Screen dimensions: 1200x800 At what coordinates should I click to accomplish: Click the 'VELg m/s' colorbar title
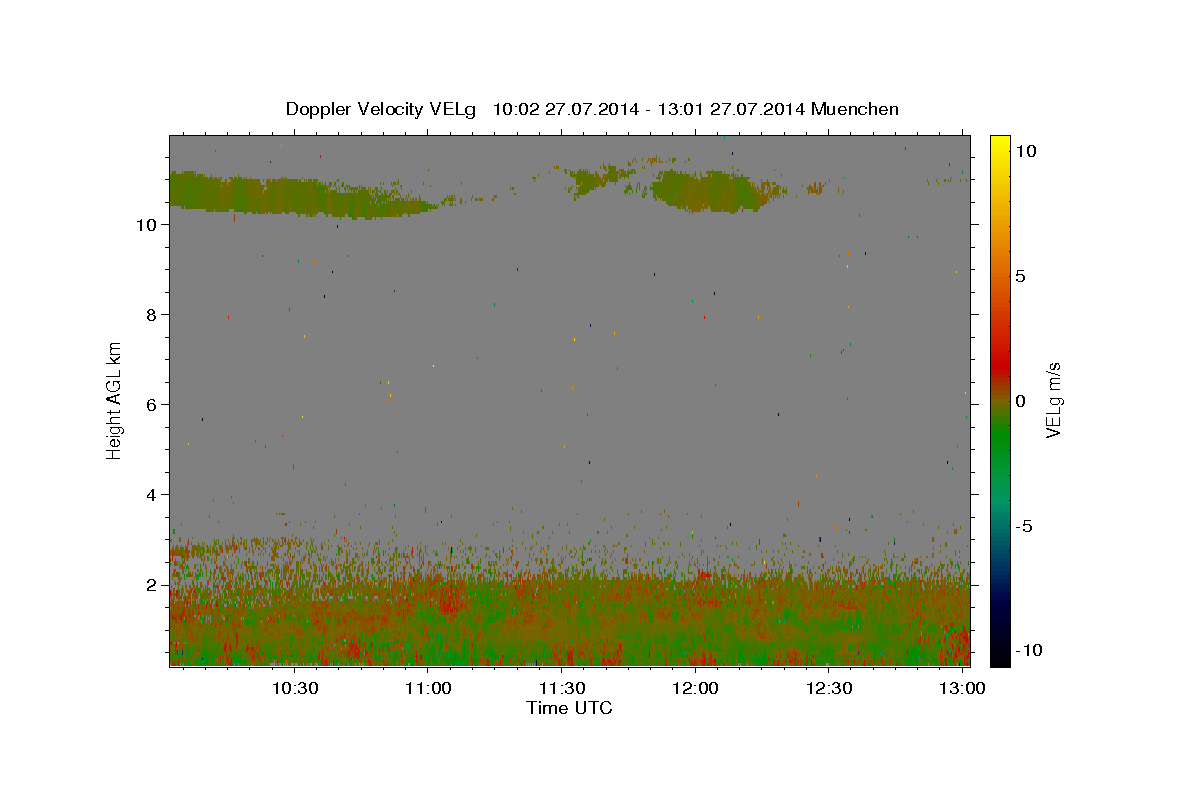[1053, 401]
